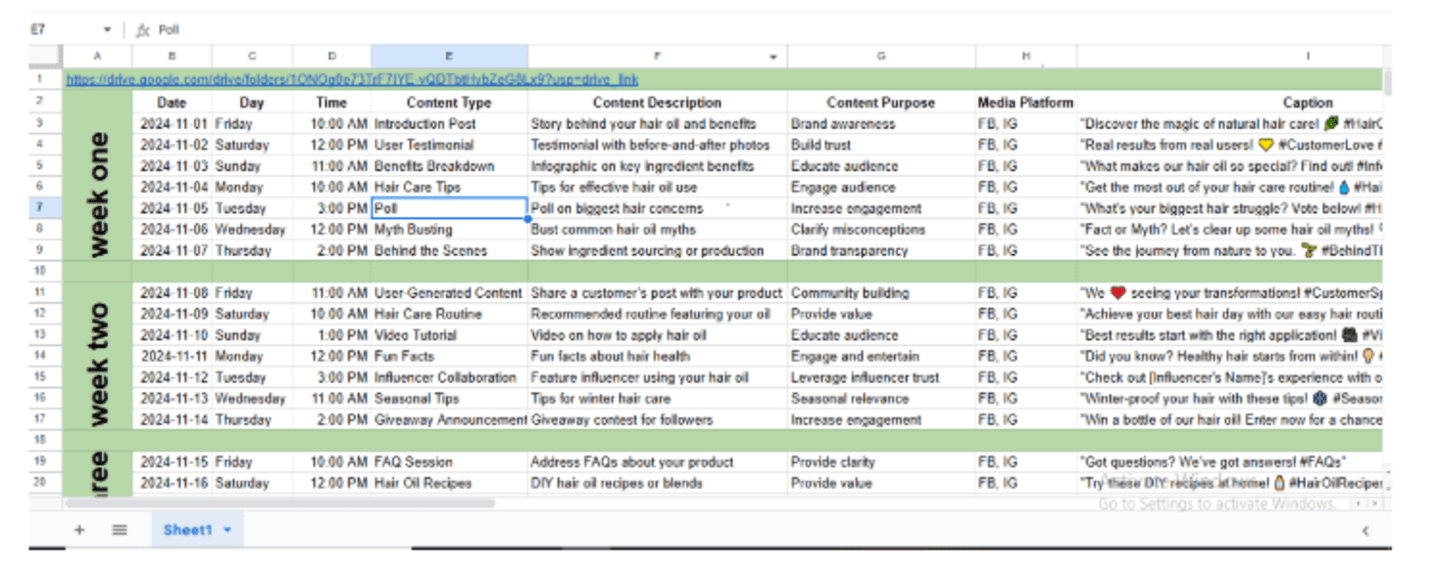Click the fx function icon
The width and height of the screenshot is (1440, 577).
pyautogui.click(x=142, y=30)
